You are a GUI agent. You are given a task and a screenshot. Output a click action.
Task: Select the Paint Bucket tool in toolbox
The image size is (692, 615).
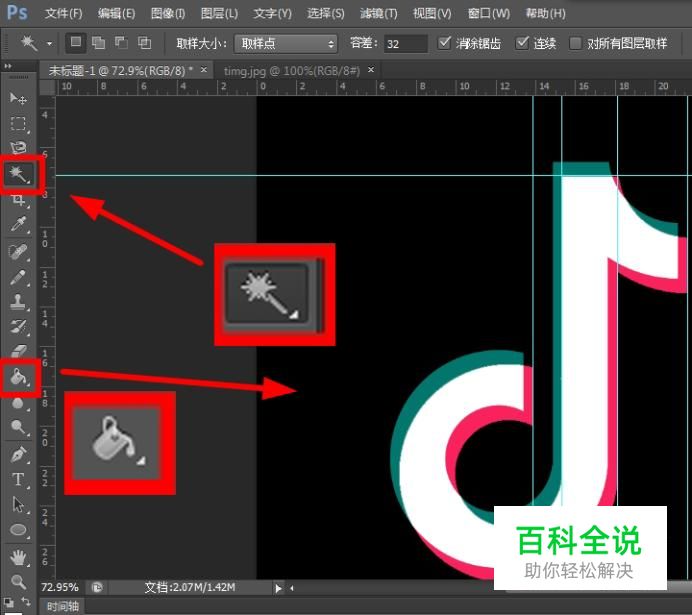point(18,377)
